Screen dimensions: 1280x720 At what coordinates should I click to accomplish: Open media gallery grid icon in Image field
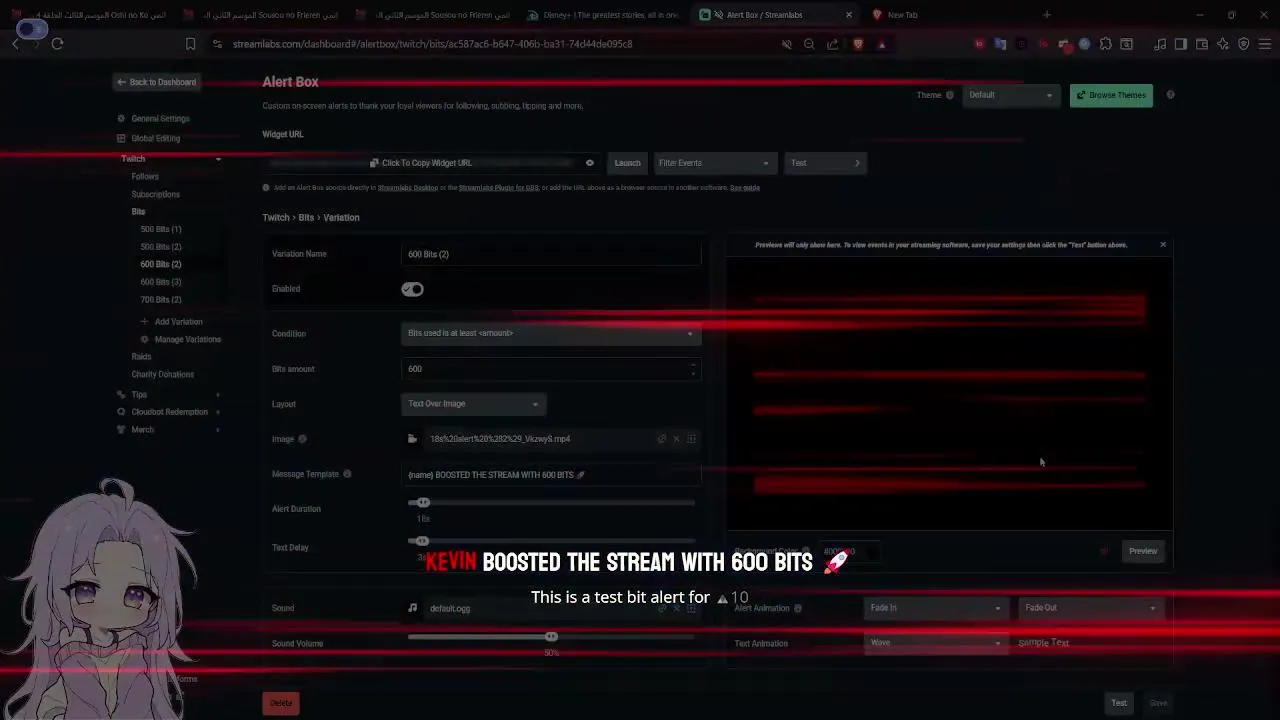[691, 439]
